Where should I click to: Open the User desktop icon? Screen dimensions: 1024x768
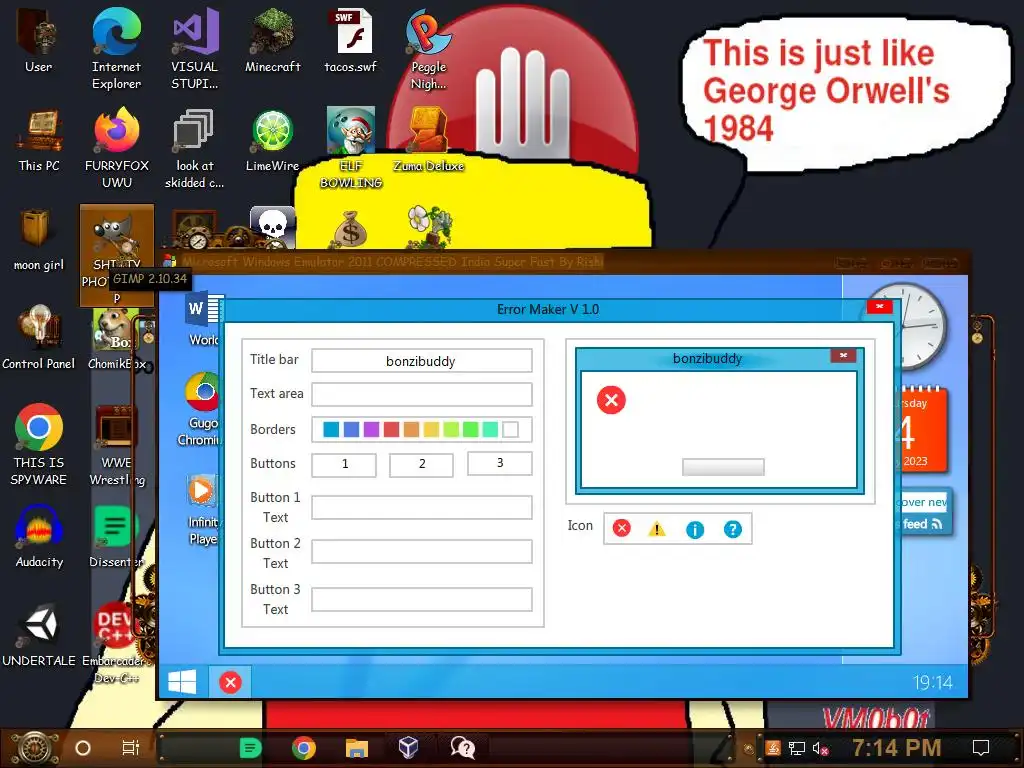click(39, 40)
